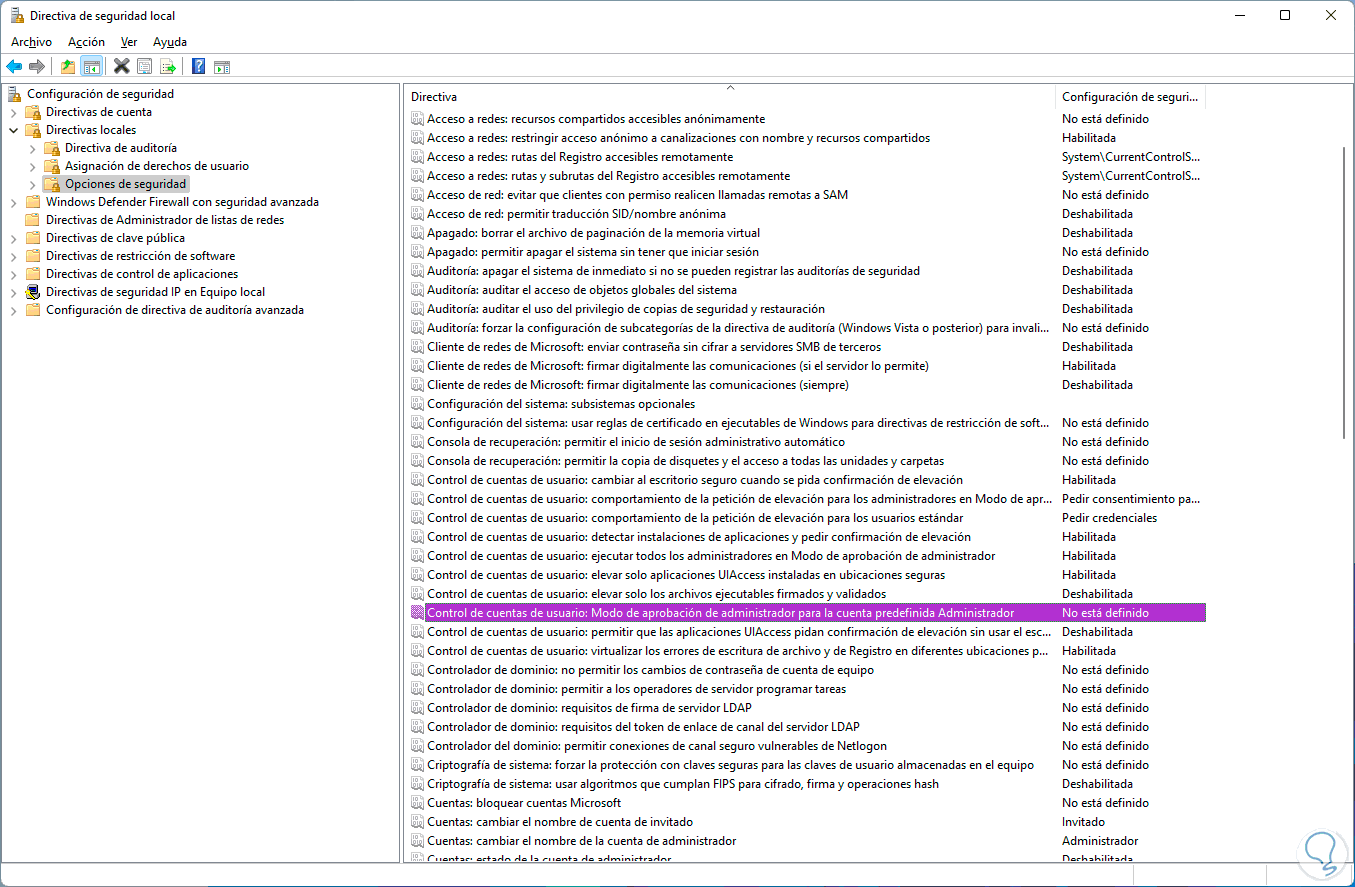Toggle the show/hide action pane icon
The height and width of the screenshot is (887, 1355).
(x=222, y=67)
